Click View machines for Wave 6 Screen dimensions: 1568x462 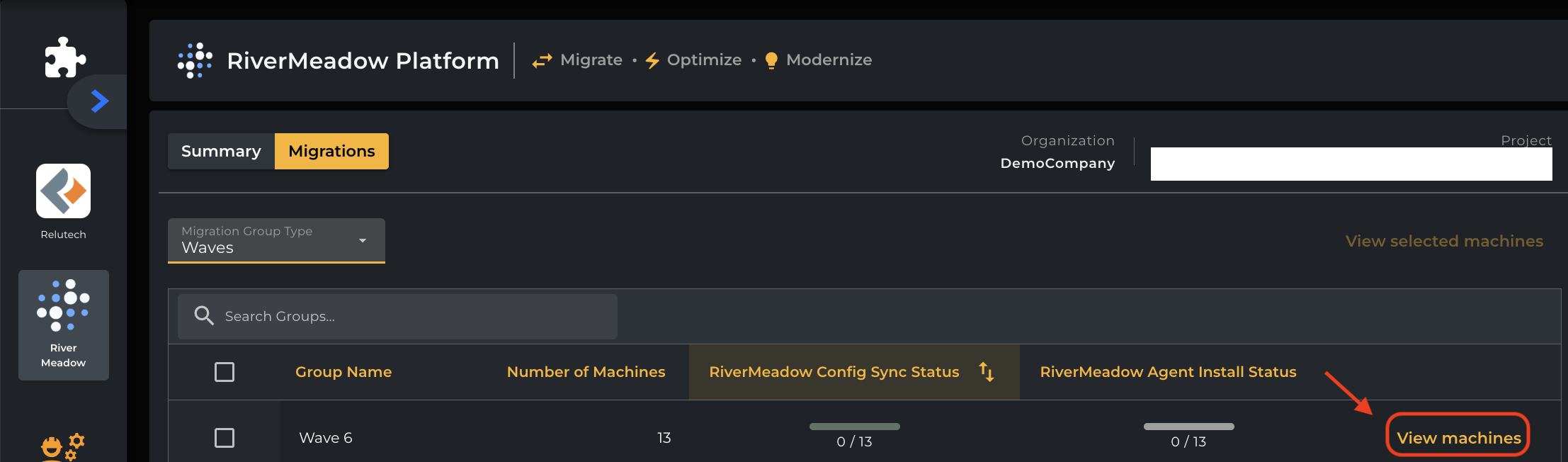(1459, 438)
